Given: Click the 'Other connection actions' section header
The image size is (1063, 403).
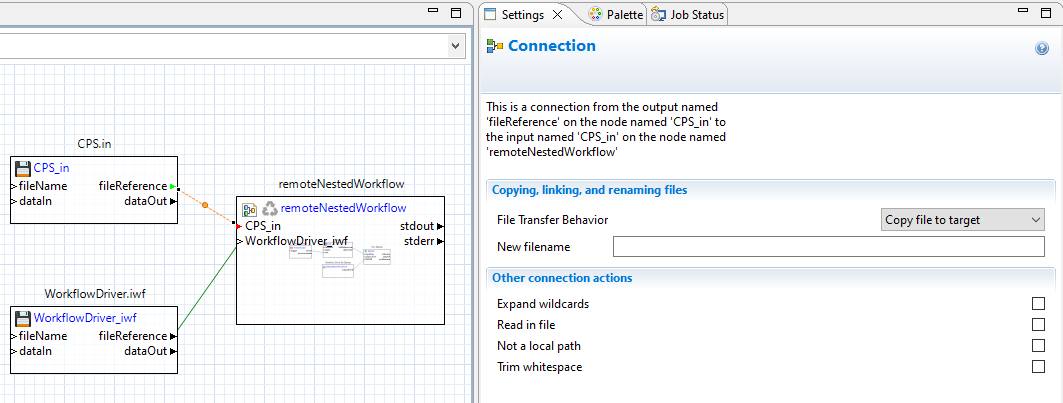Looking at the screenshot, I should coord(562,277).
